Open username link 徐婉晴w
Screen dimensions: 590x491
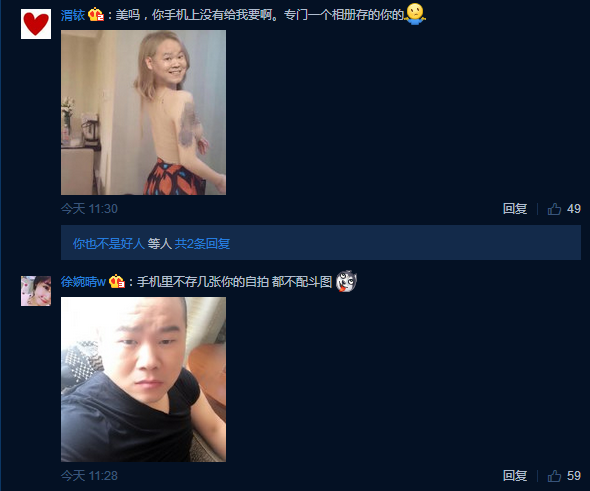click(x=84, y=281)
